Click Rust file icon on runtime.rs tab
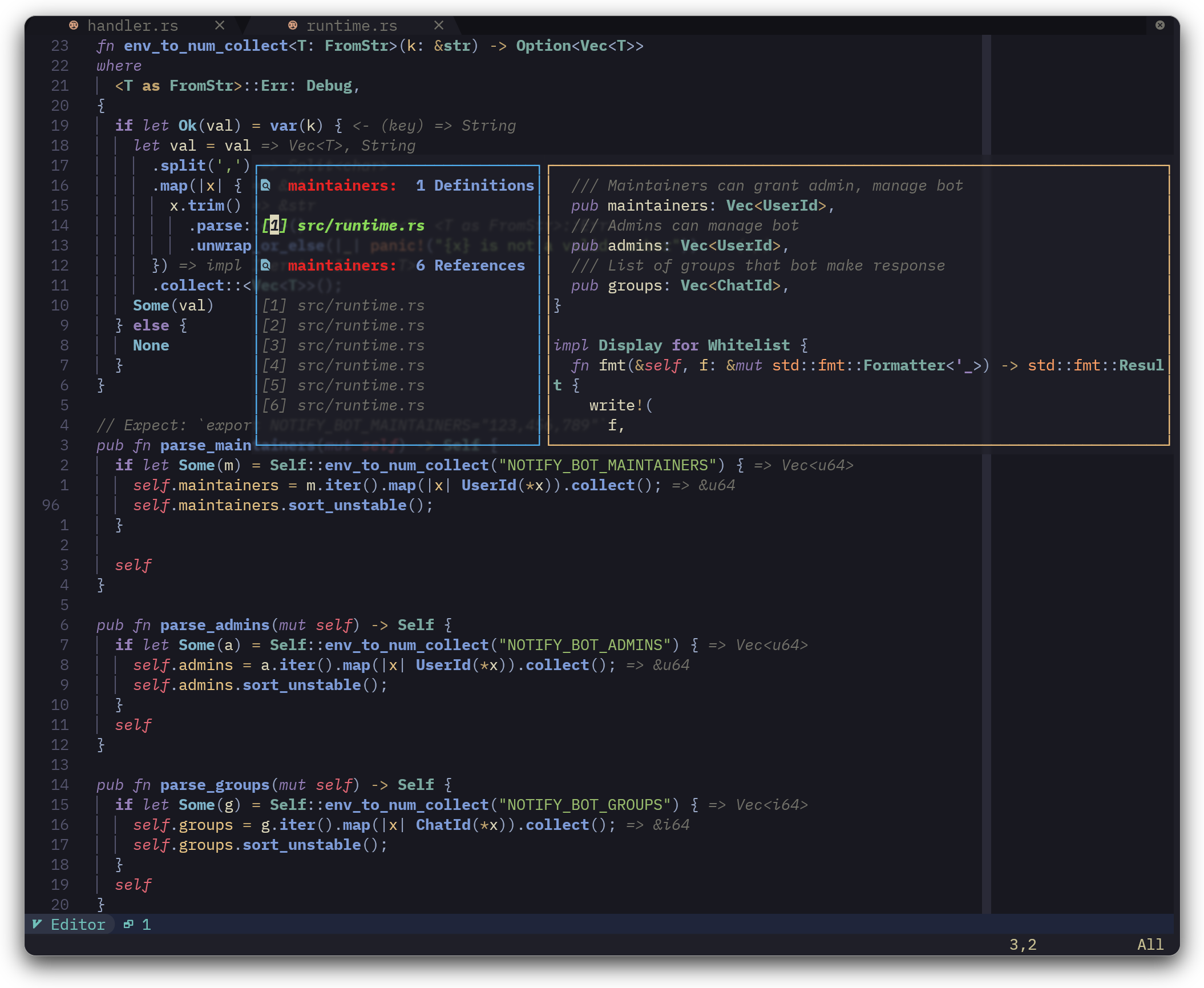The width and height of the screenshot is (1204, 988). click(x=293, y=25)
